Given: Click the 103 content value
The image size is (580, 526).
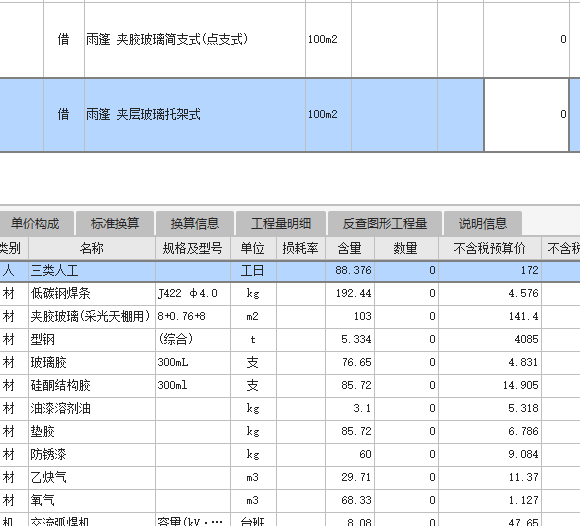Looking at the screenshot, I should click(362, 317).
